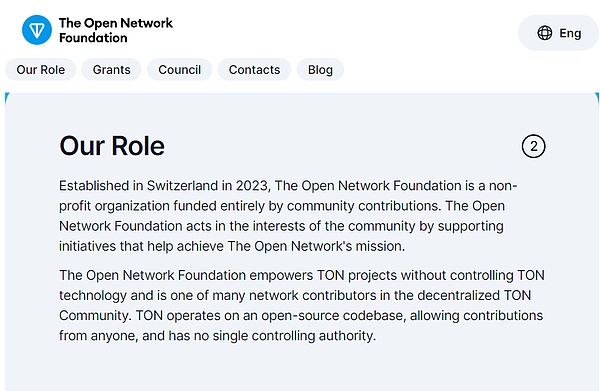Click the circled number 2 badge
The height and width of the screenshot is (391, 600).
(x=533, y=146)
